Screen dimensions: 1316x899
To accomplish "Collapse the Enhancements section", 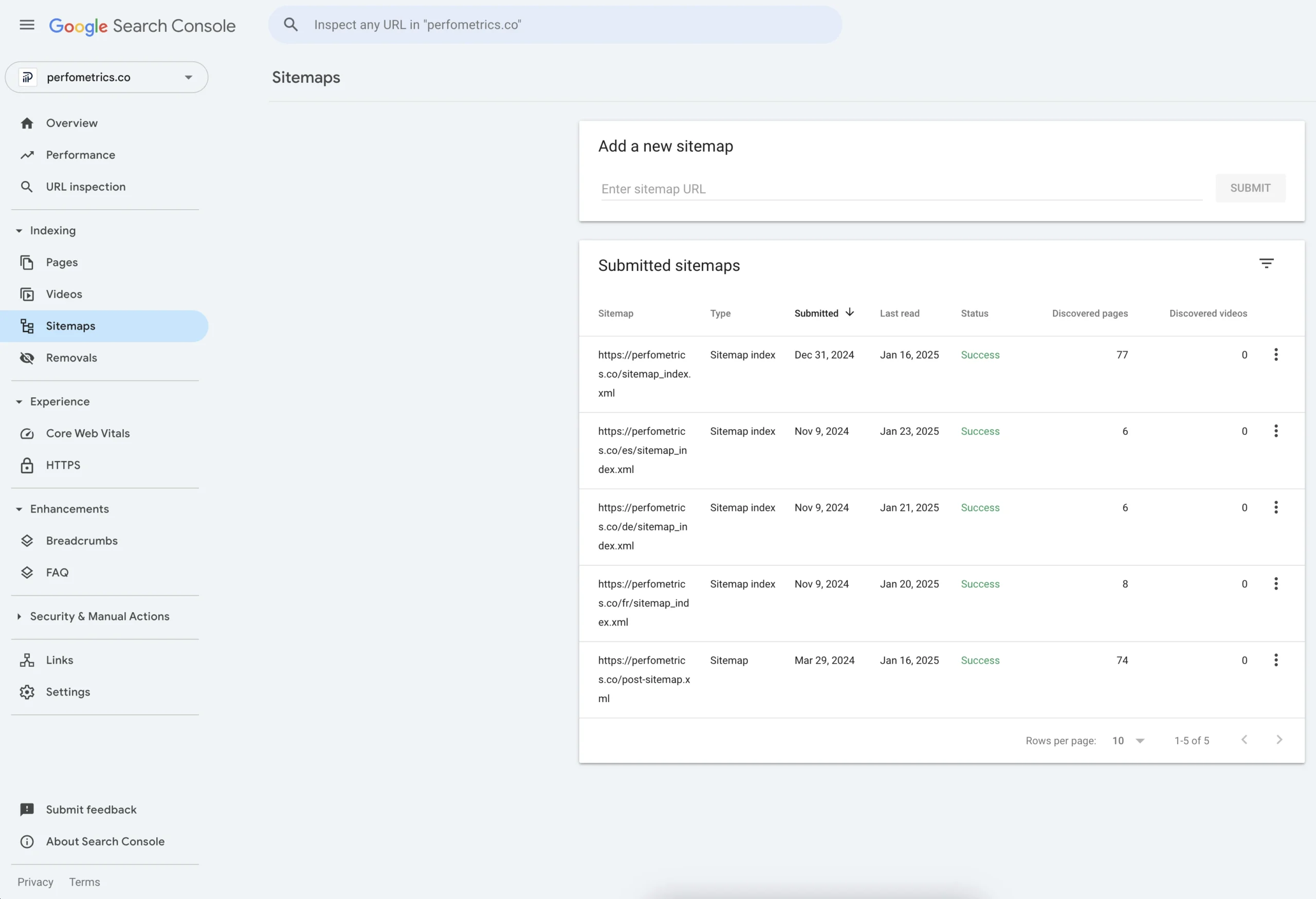I will (x=19, y=509).
